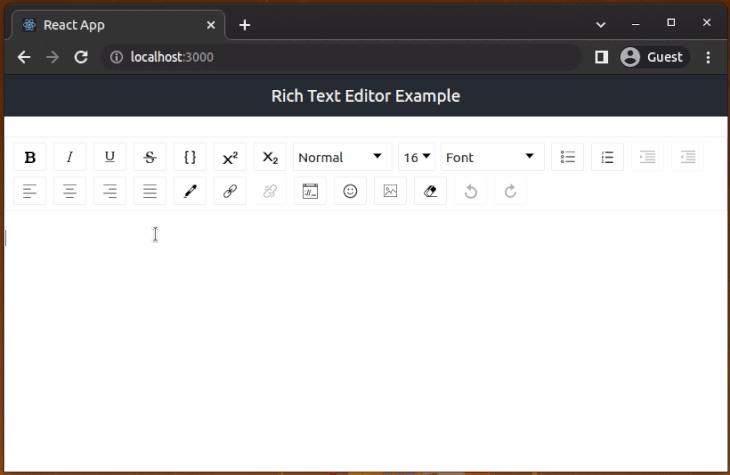
Task: Add a hyperlink with the link icon
Action: click(x=230, y=191)
